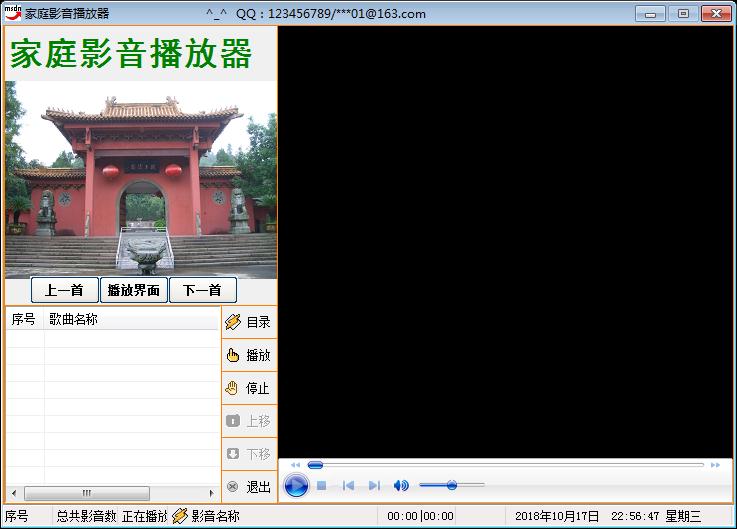Viewport: 737px width, 529px height.
Task: Click the msdn application icon in the title bar
Action: click(13, 13)
